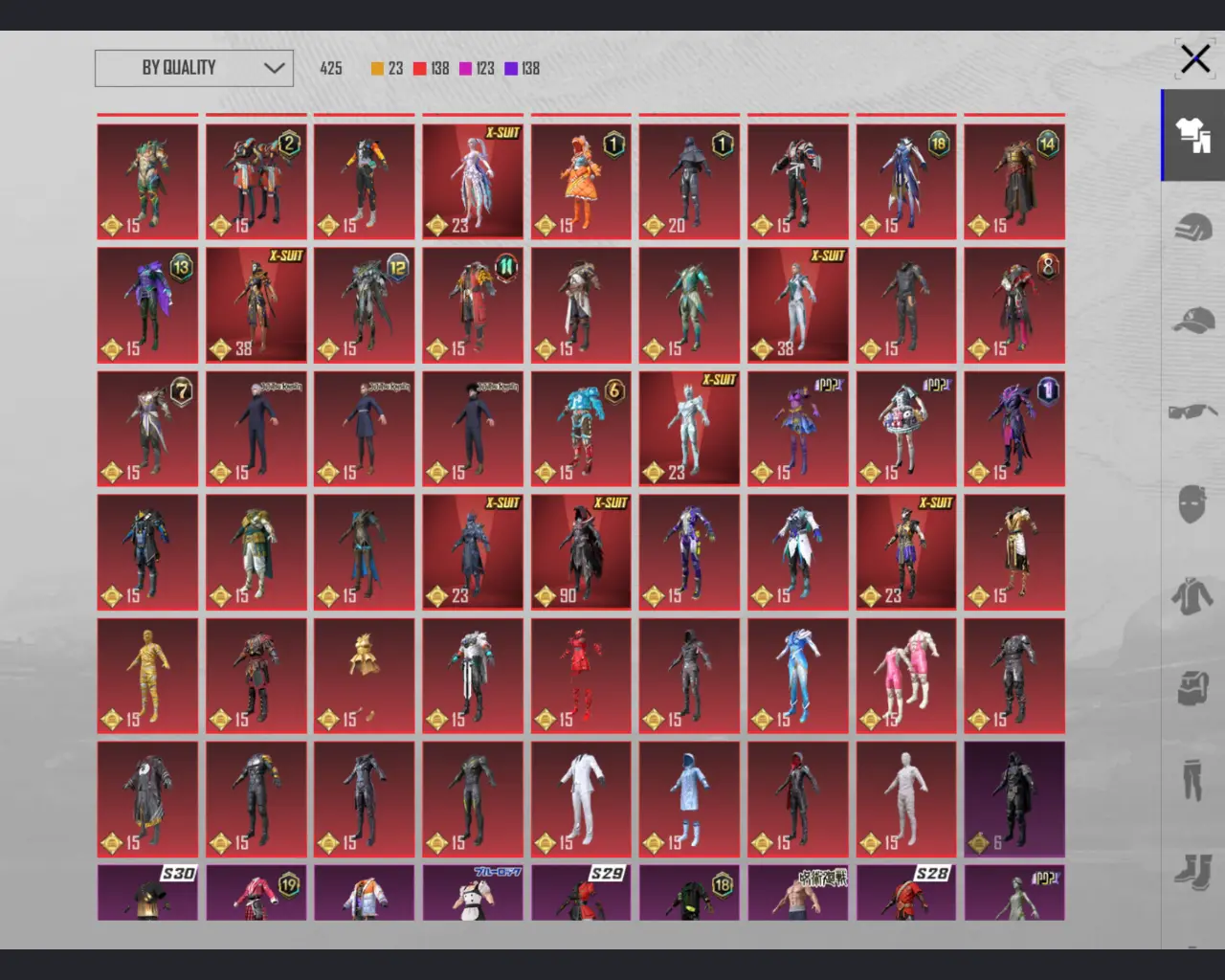
Task: Select the cap category icon
Action: [1193, 320]
